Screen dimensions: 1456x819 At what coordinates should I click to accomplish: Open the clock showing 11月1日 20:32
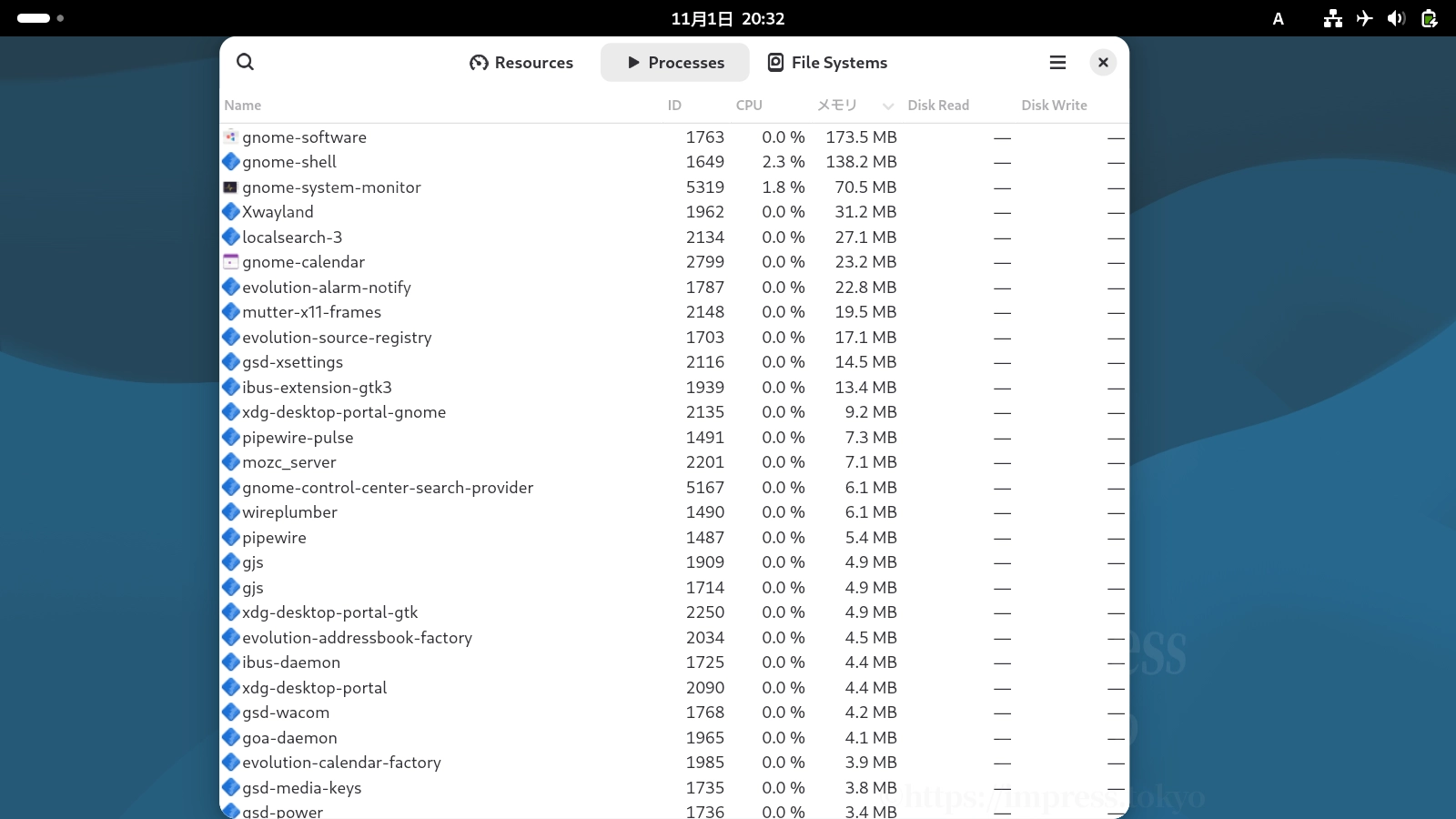point(728,18)
